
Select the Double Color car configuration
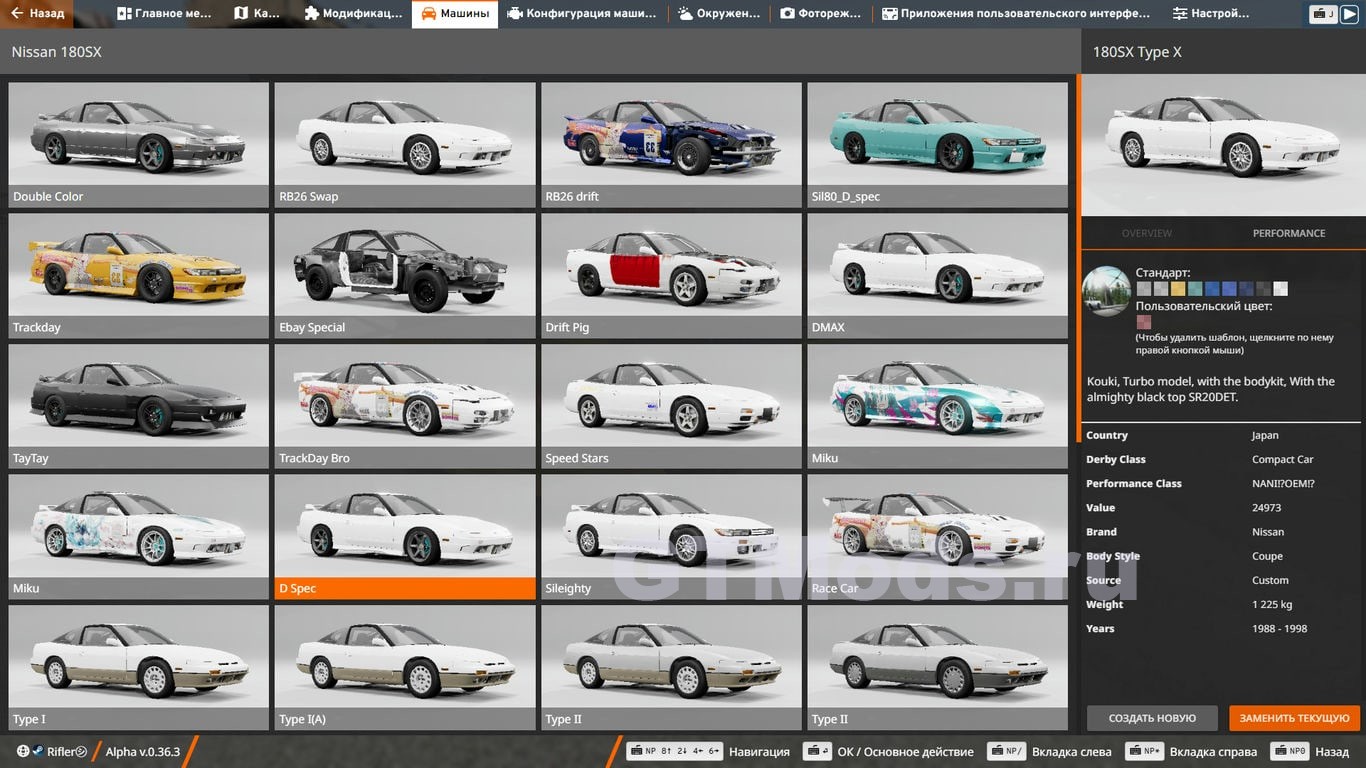point(138,144)
